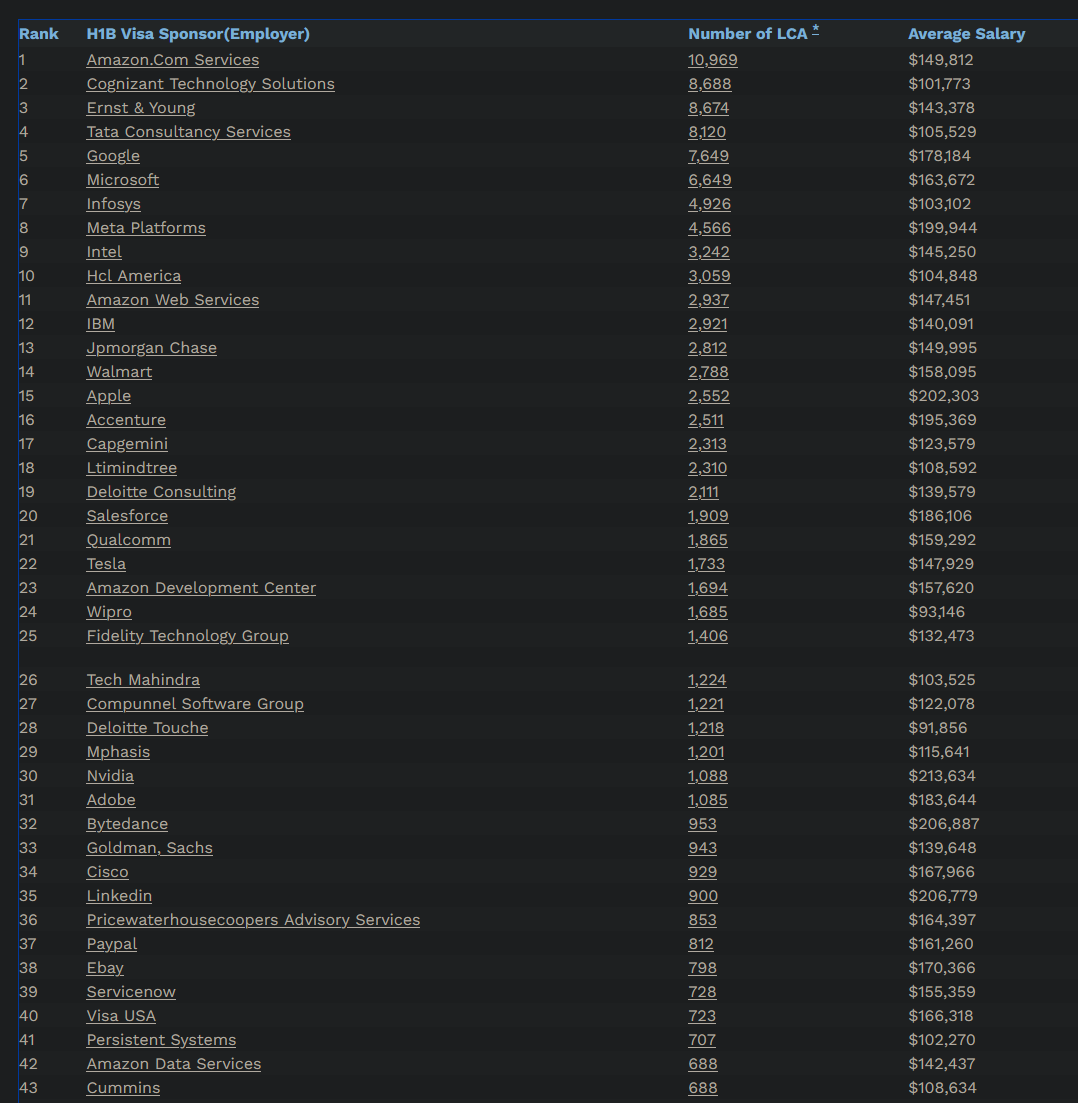Image resolution: width=1078 pixels, height=1103 pixels.
Task: Open the Microsoft employer link
Action: point(122,179)
